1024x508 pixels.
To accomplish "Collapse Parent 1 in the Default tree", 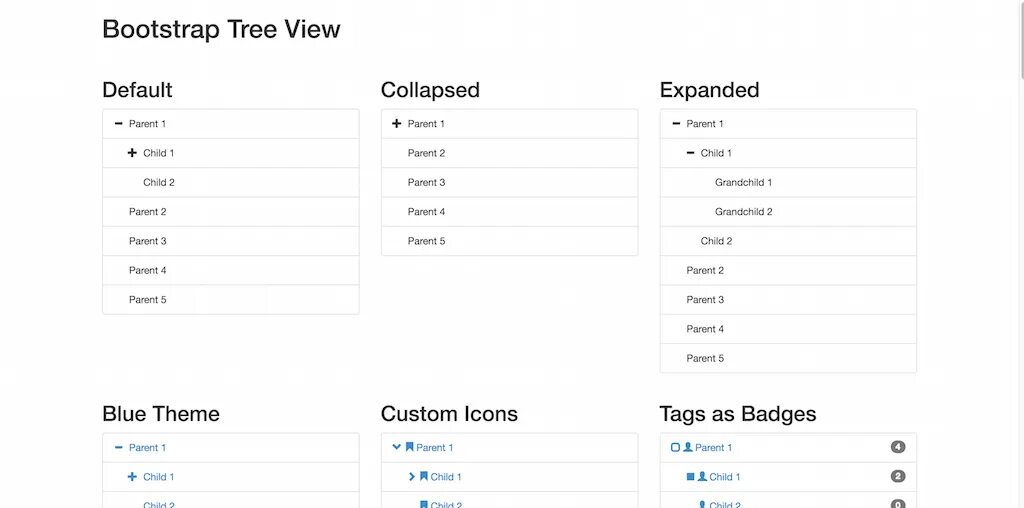I will pos(118,123).
